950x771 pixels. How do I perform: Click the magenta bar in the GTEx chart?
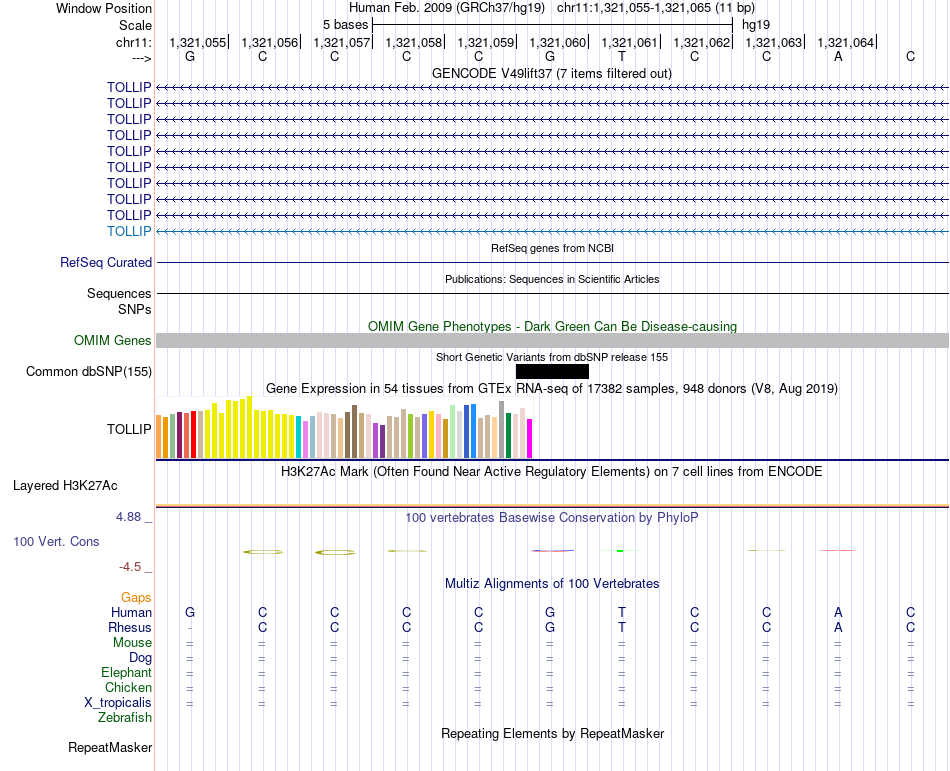coord(530,438)
